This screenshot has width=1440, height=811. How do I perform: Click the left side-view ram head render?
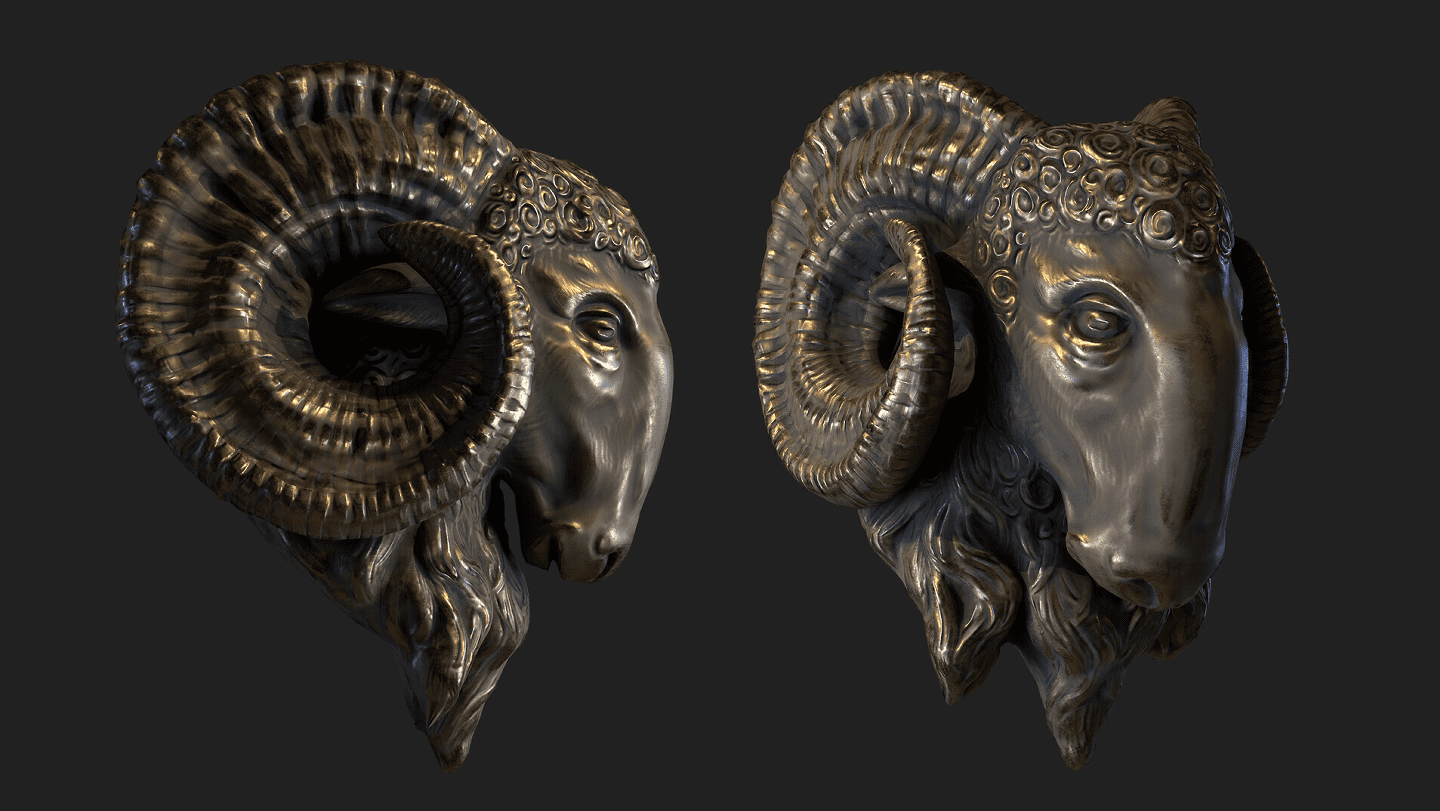tap(395, 415)
